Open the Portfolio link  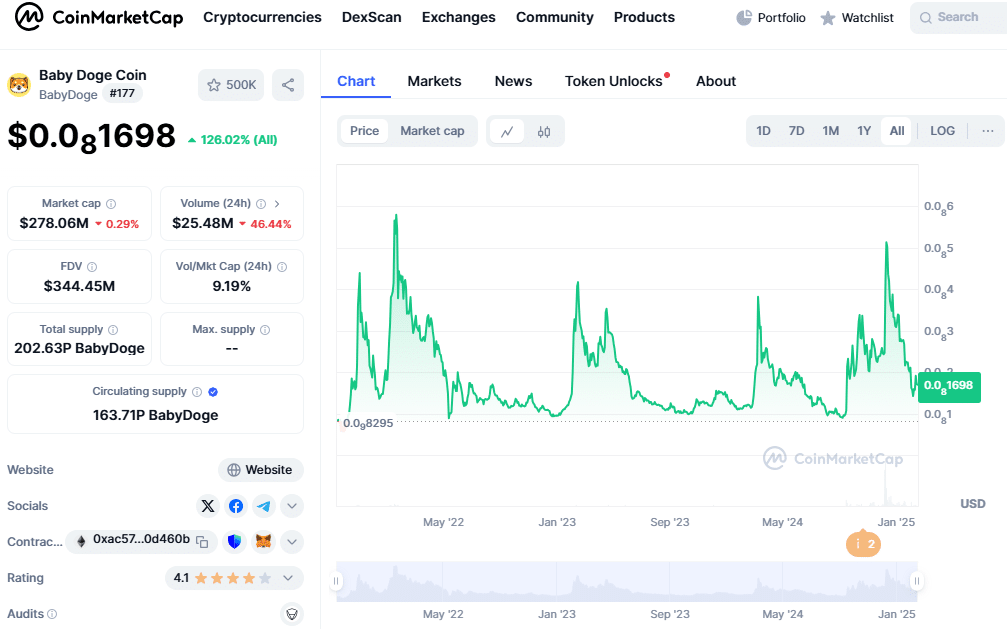(771, 18)
